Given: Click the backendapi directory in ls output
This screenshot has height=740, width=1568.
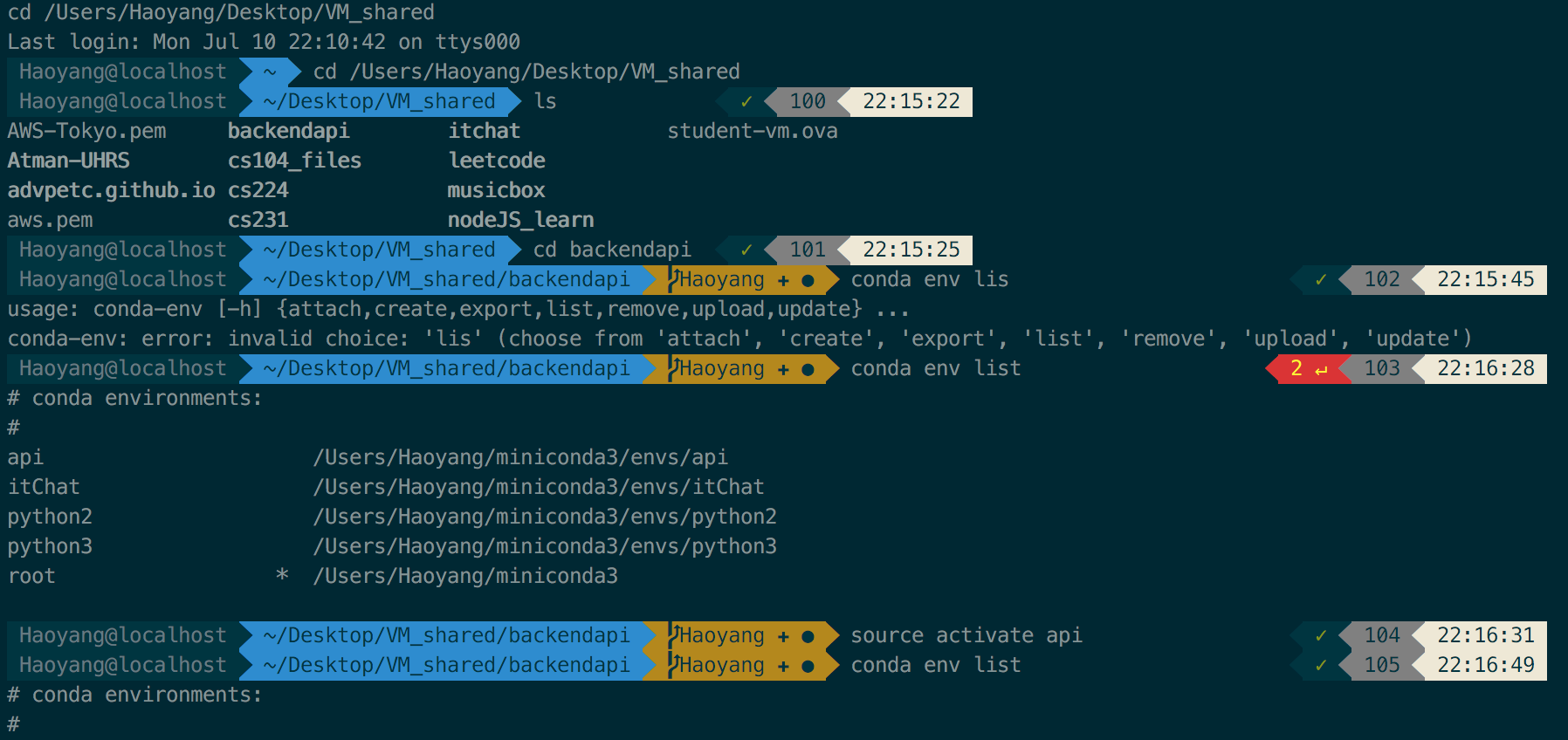Looking at the screenshot, I should 288,132.
